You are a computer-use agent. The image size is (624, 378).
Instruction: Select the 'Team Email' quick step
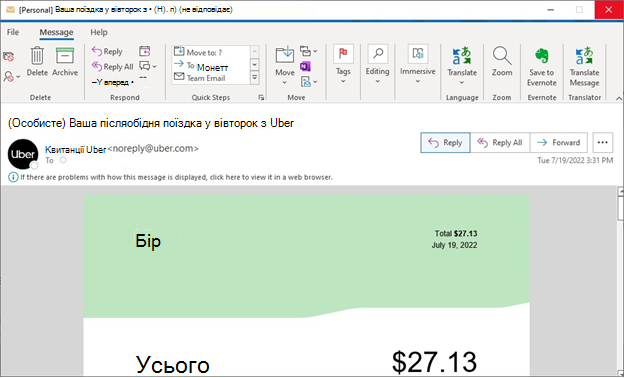click(x=211, y=78)
